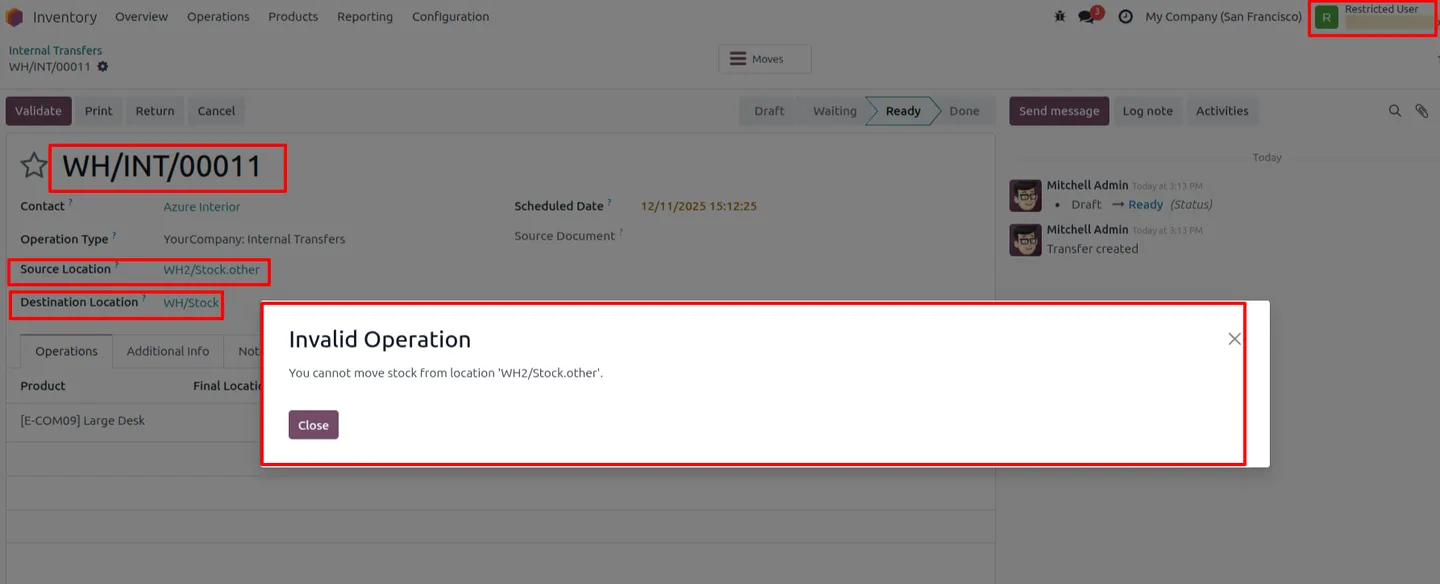Click the Transfer created message text

pos(1092,249)
